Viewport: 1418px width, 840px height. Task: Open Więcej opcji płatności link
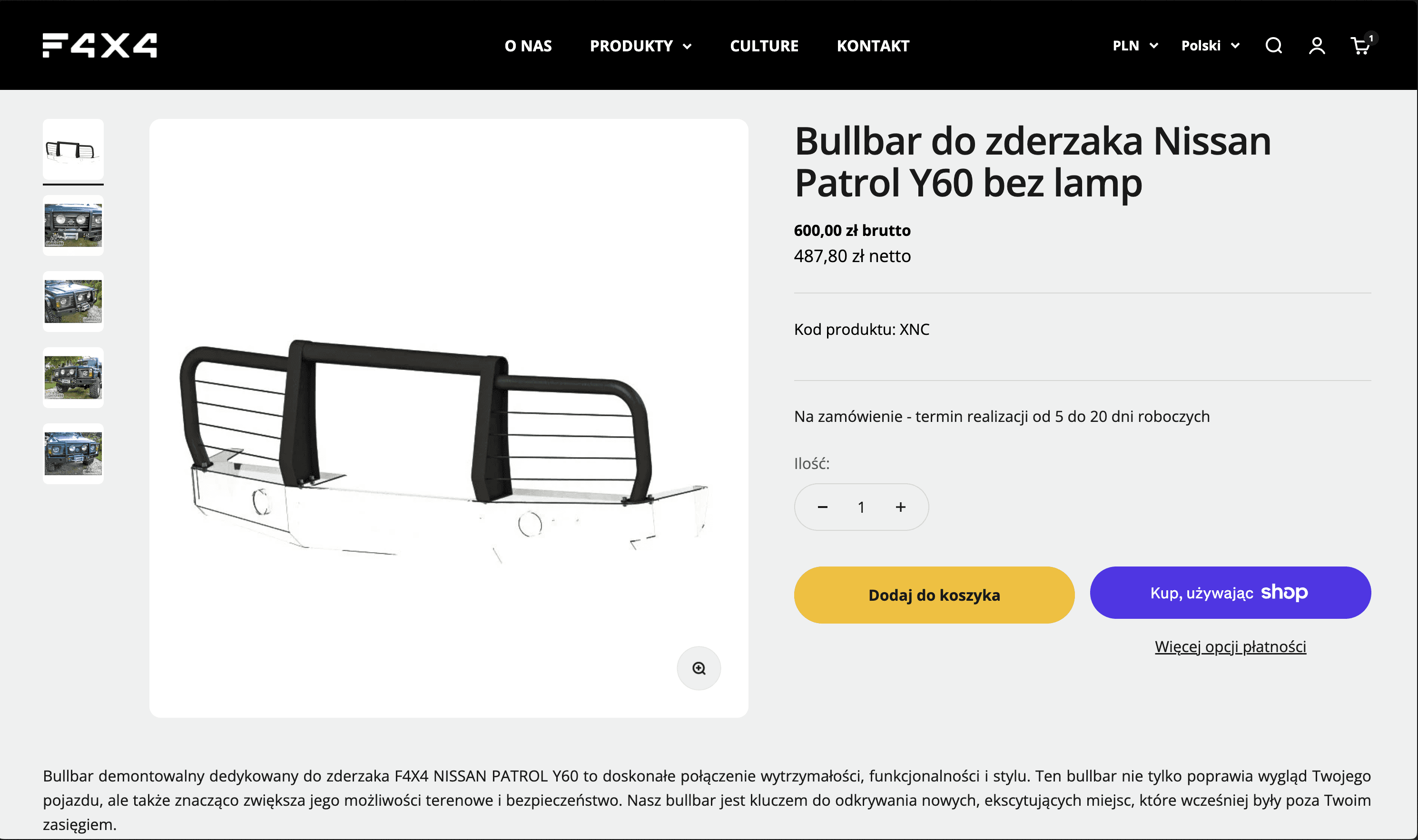tap(1230, 646)
